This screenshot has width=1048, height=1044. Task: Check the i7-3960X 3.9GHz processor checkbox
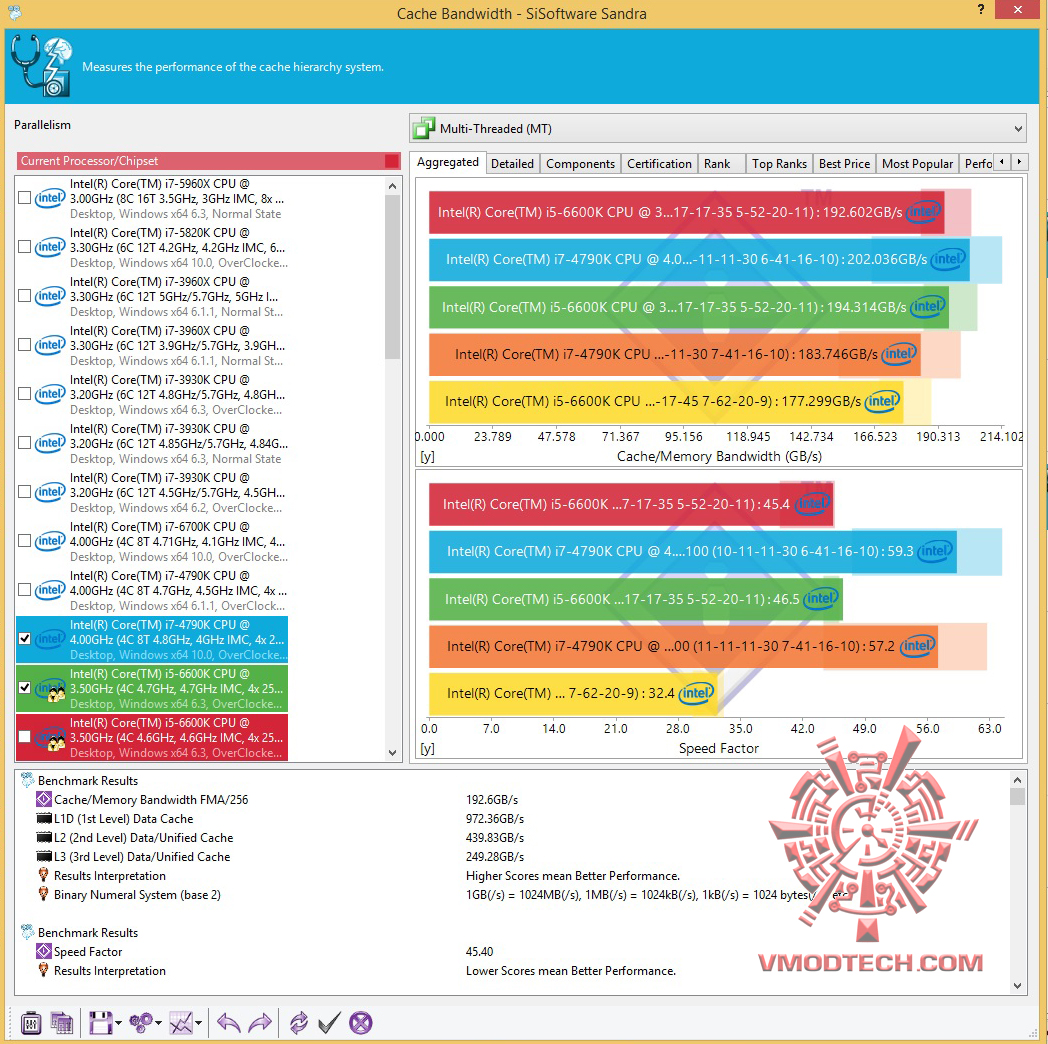click(25, 345)
